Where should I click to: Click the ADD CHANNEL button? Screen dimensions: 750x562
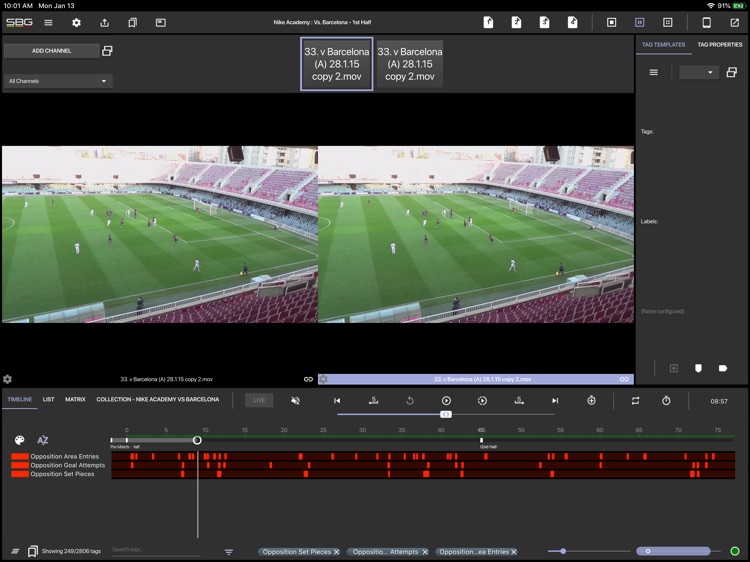tap(51, 51)
